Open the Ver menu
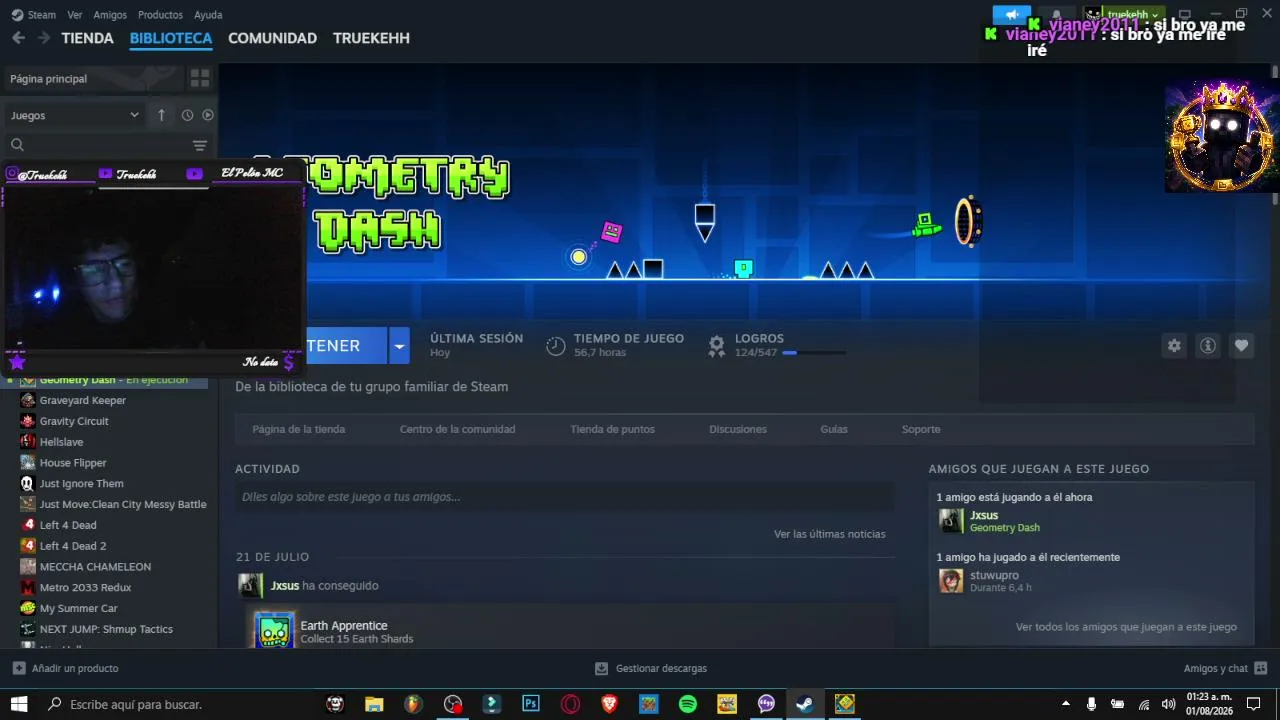Screen dimensions: 1280x720 click(x=75, y=15)
